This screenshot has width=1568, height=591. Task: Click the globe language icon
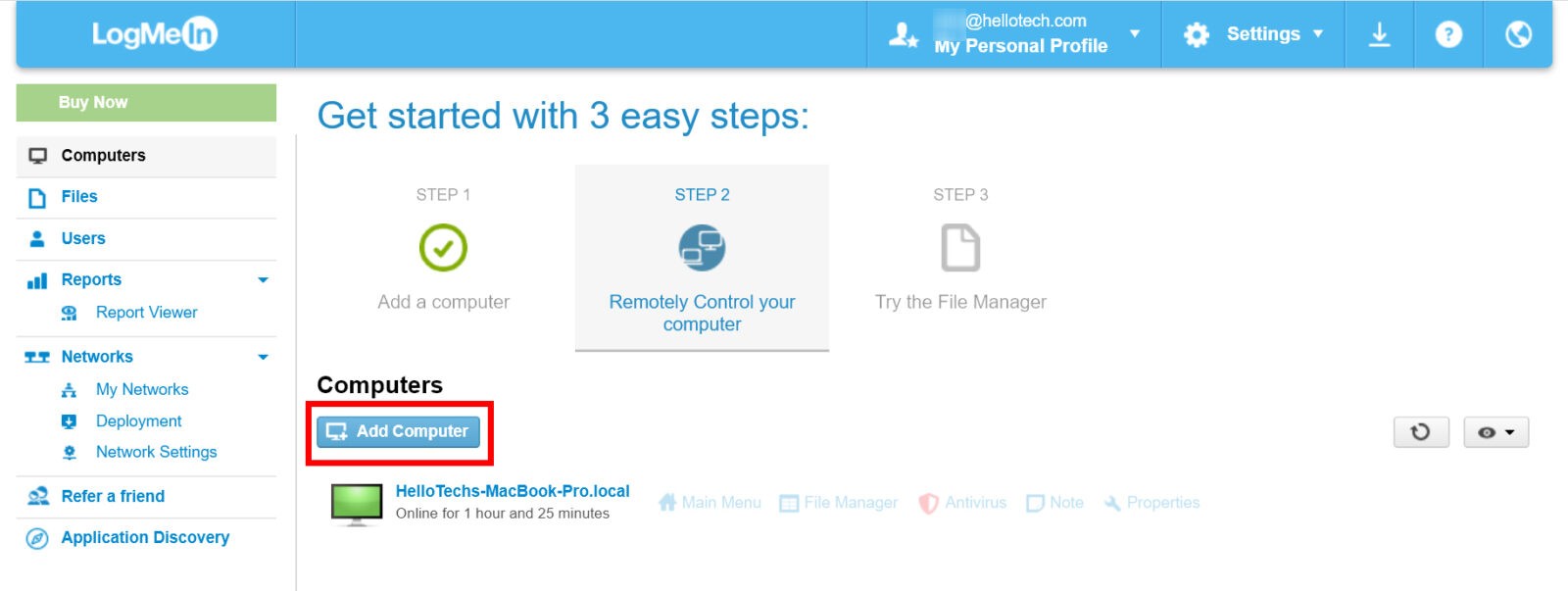tap(1518, 34)
